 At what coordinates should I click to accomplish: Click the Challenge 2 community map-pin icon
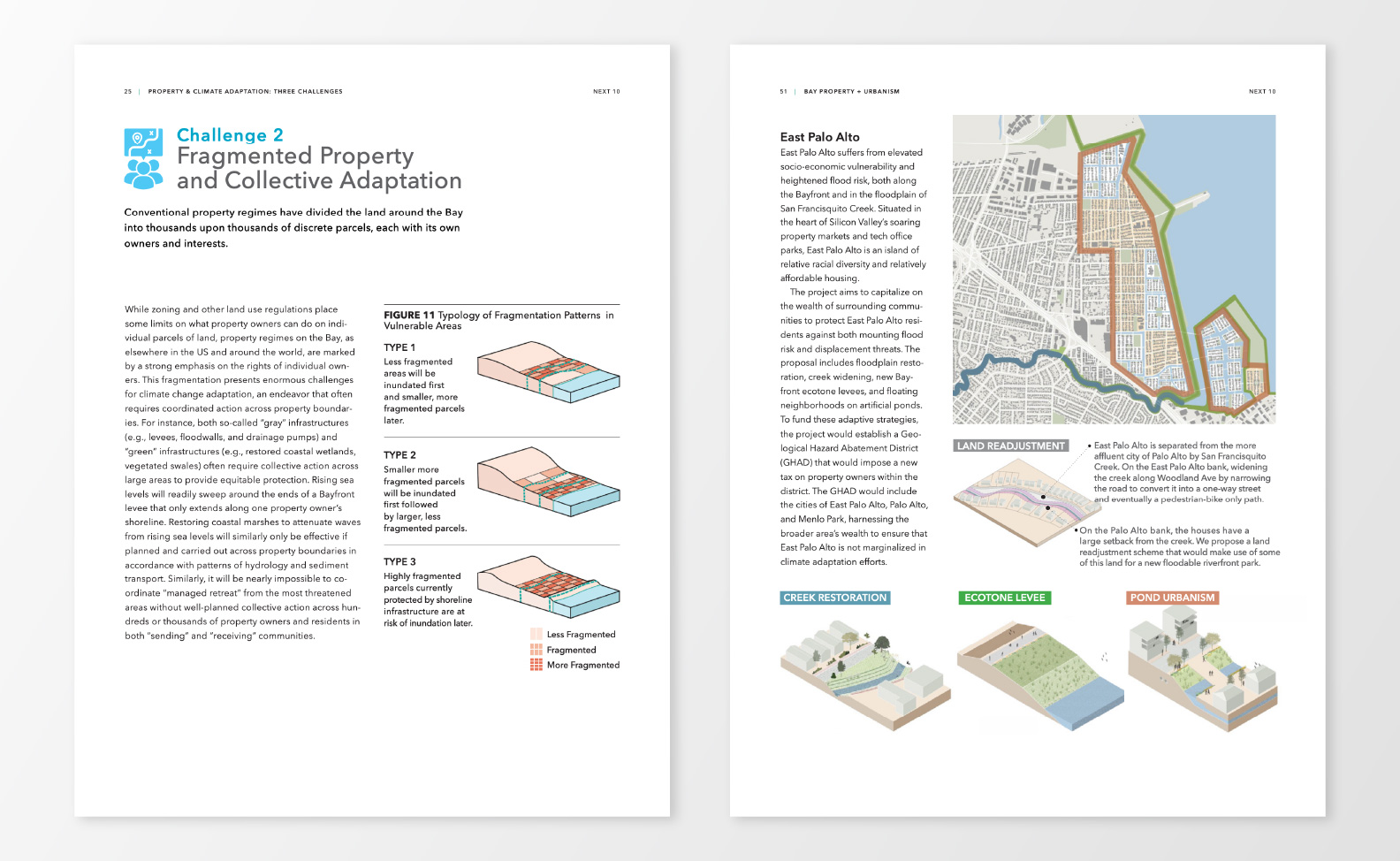(143, 159)
